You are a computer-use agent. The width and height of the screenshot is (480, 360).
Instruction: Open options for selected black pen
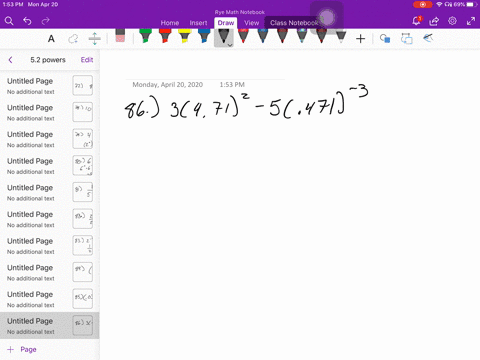(x=230, y=44)
